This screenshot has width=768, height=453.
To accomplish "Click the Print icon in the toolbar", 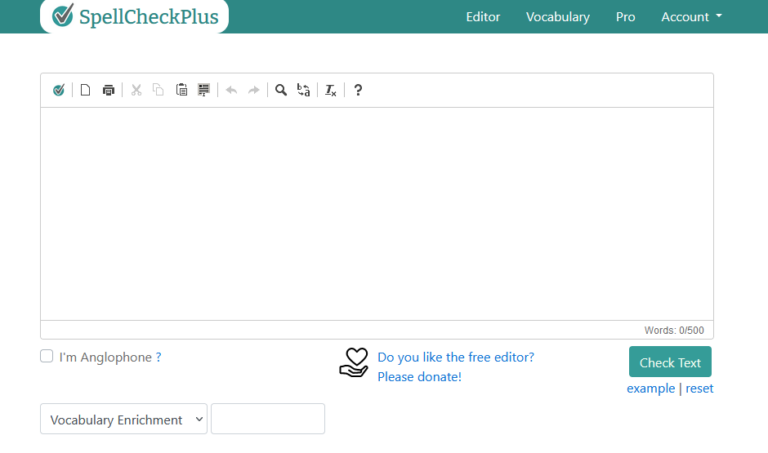I will click(109, 90).
